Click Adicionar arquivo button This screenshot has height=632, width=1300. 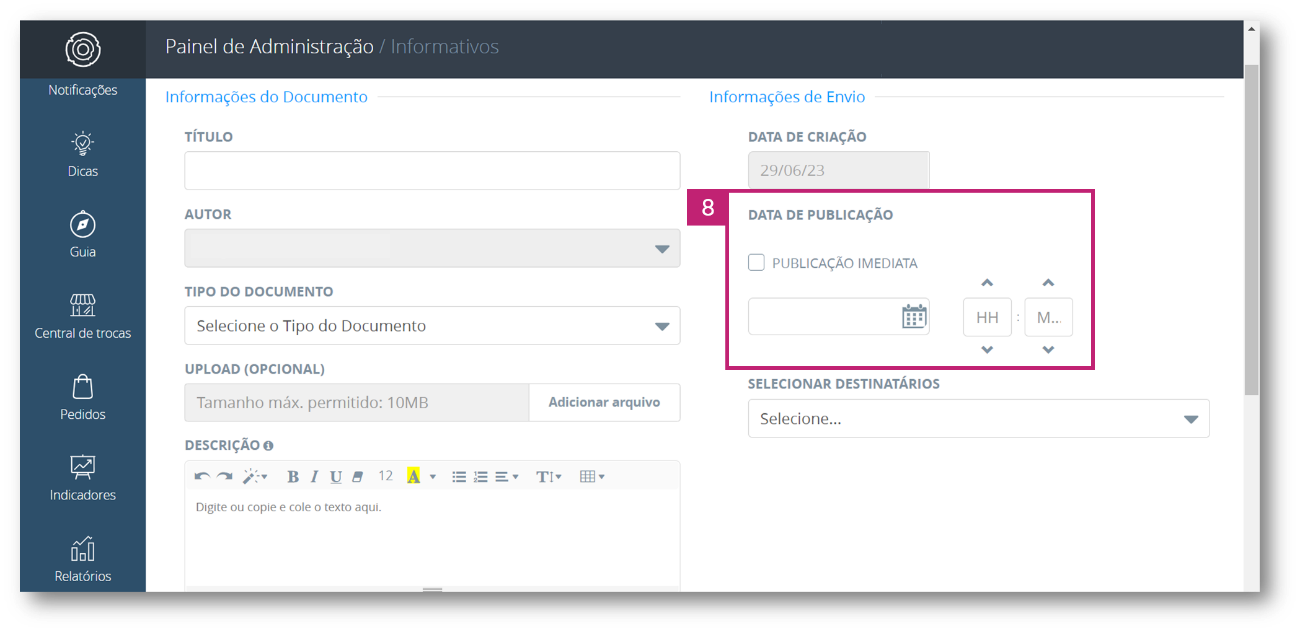pos(604,402)
